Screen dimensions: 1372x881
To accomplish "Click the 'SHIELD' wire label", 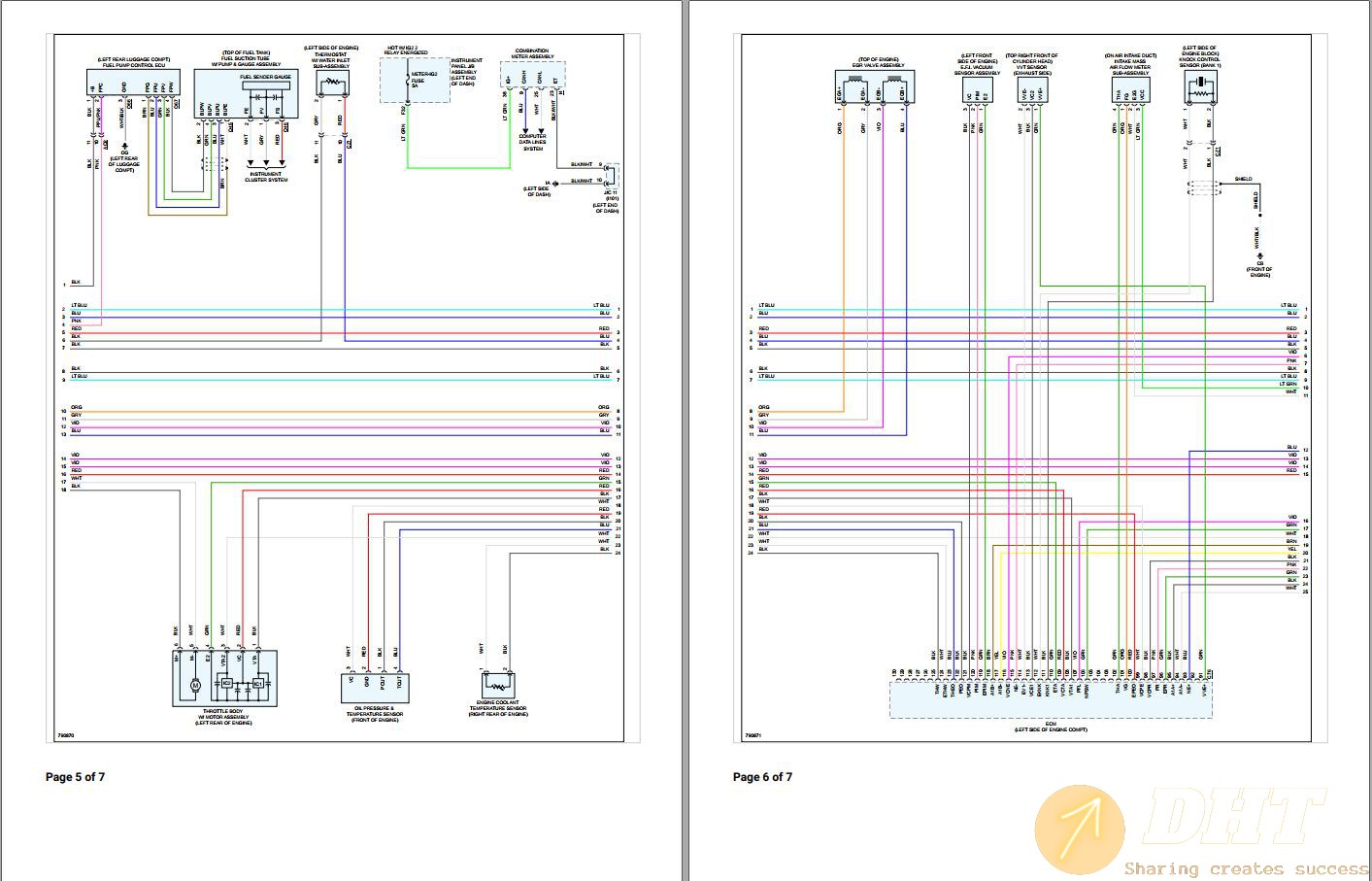I will coord(1243,179).
